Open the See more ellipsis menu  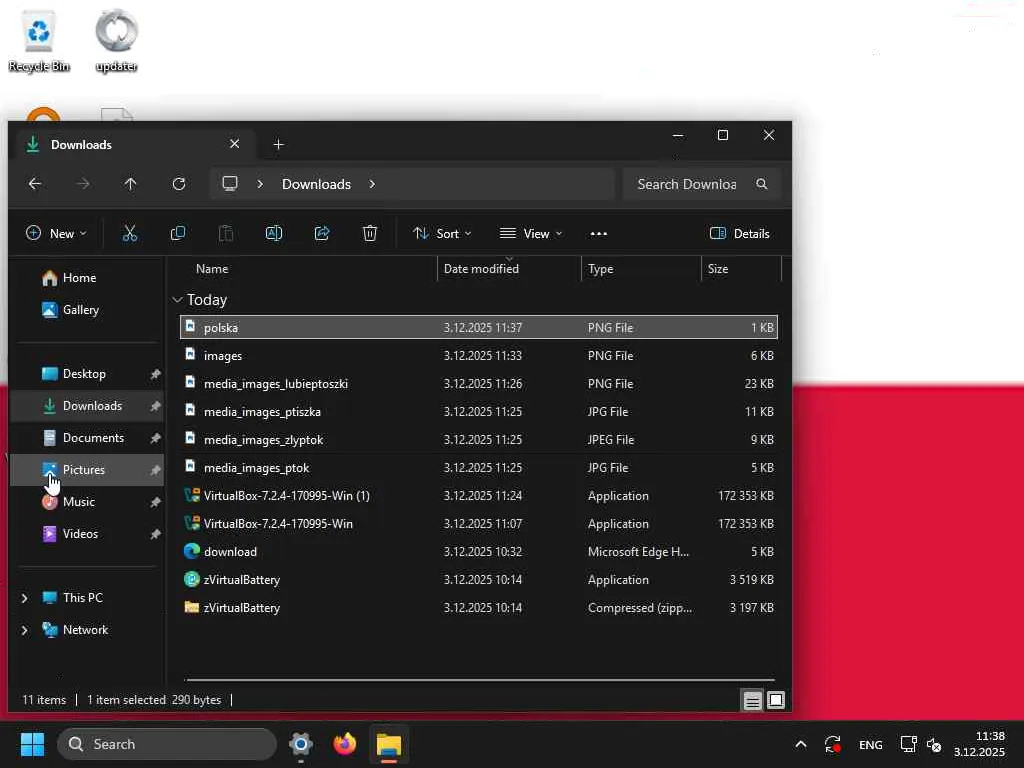599,233
